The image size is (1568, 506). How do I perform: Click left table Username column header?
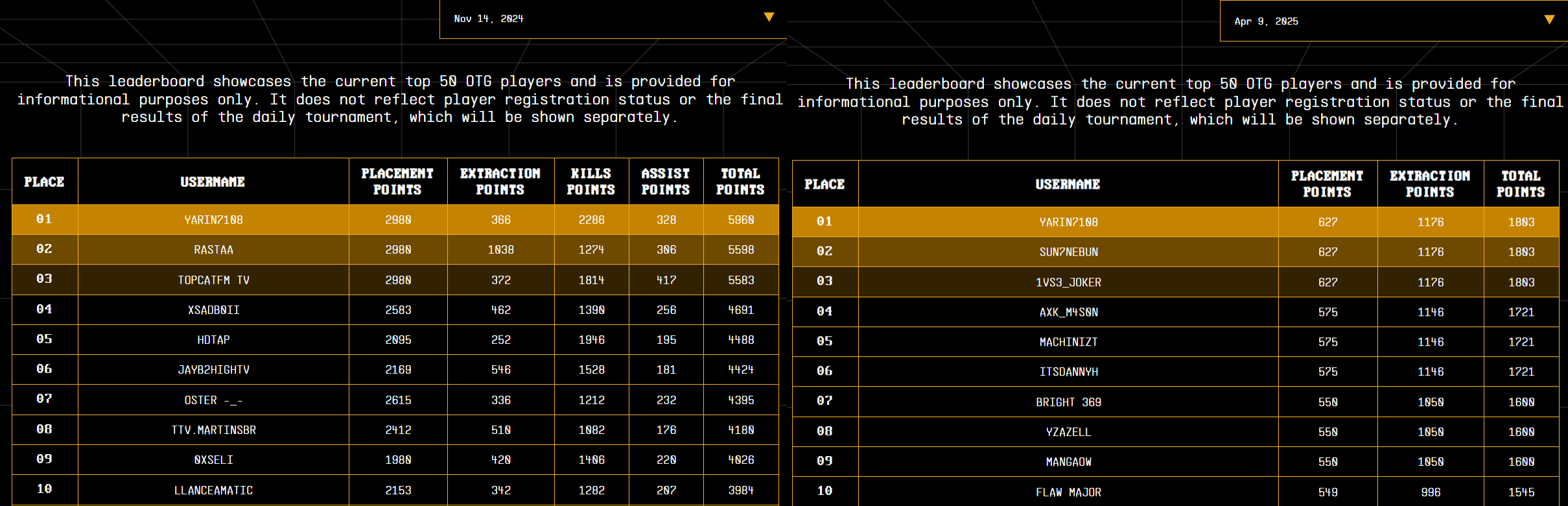click(213, 182)
